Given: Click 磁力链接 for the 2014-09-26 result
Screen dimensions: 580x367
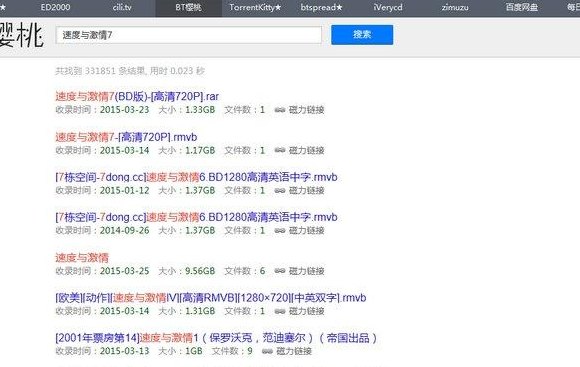Looking at the screenshot, I should pos(306,230).
